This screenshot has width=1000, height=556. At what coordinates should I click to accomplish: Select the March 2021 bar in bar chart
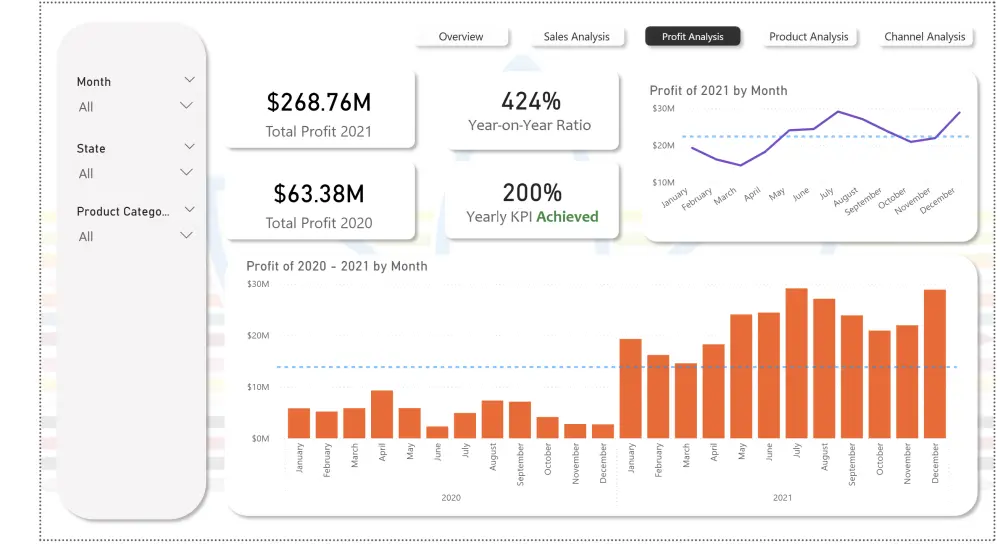pos(686,401)
